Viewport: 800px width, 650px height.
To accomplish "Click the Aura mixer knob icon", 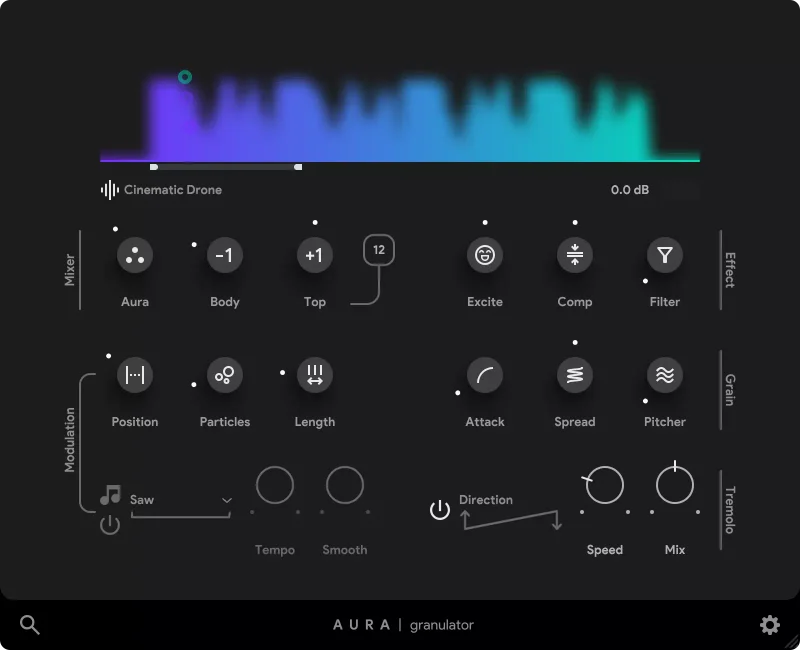I will (x=135, y=255).
